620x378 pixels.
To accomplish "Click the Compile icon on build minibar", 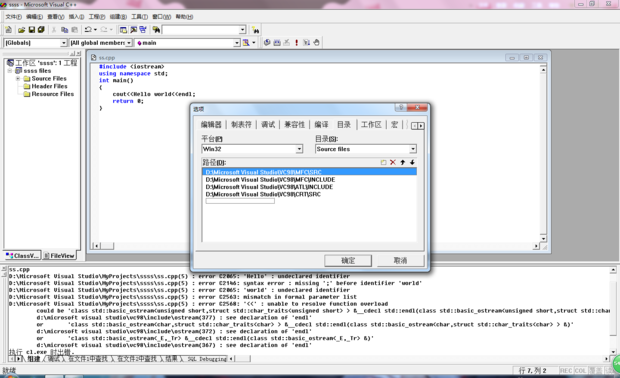I will click(267, 43).
